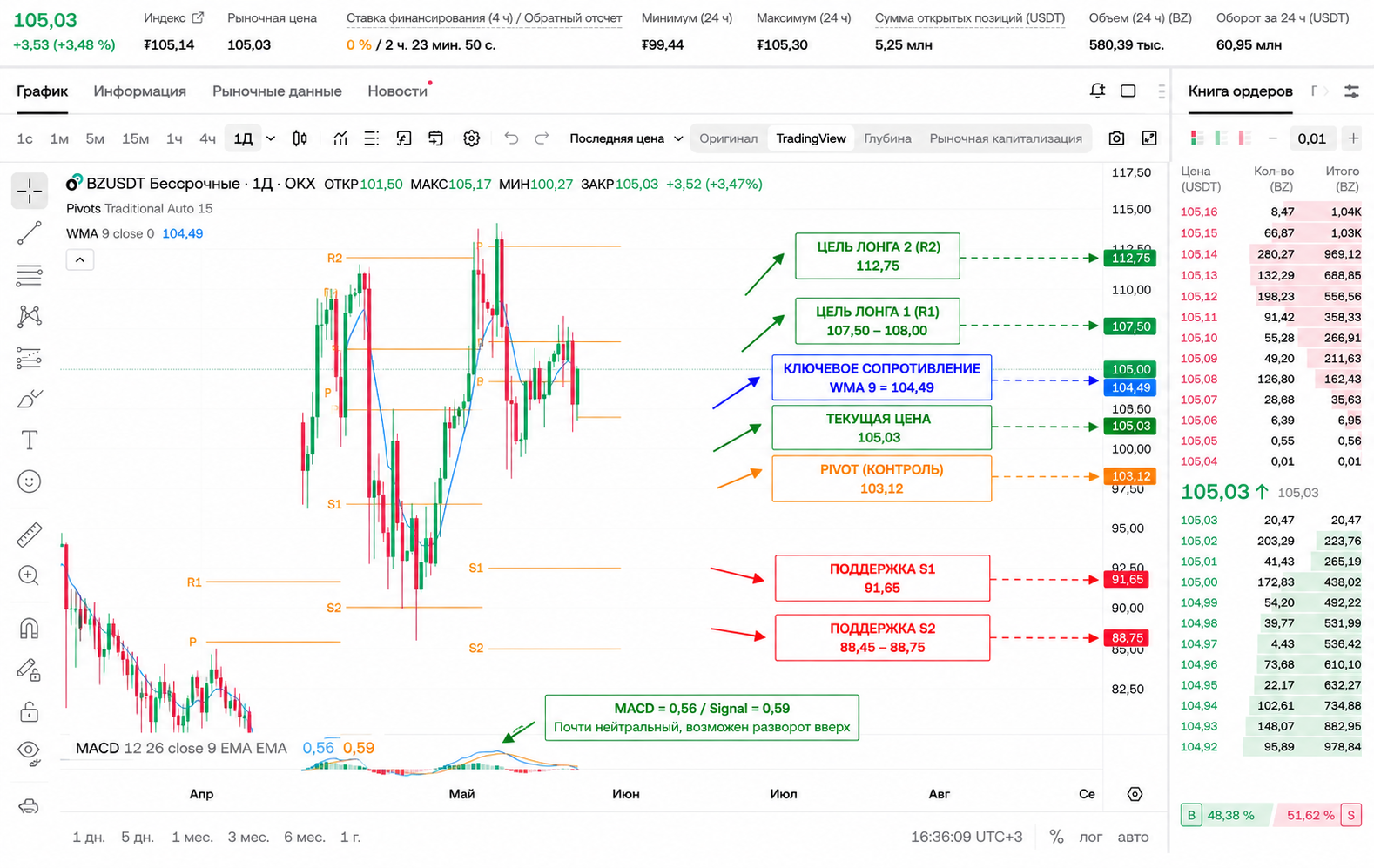Select the 4ч timeframe

click(x=207, y=138)
